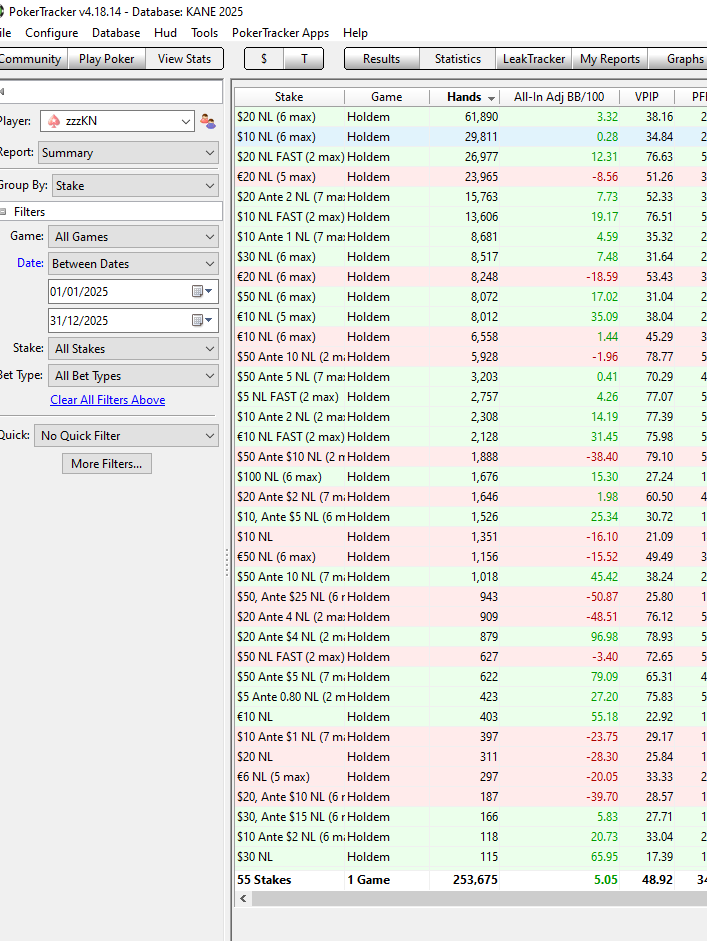Viewport: 707px width, 941px height.
Task: Open the Stake filter dropdown
Action: coord(133,349)
